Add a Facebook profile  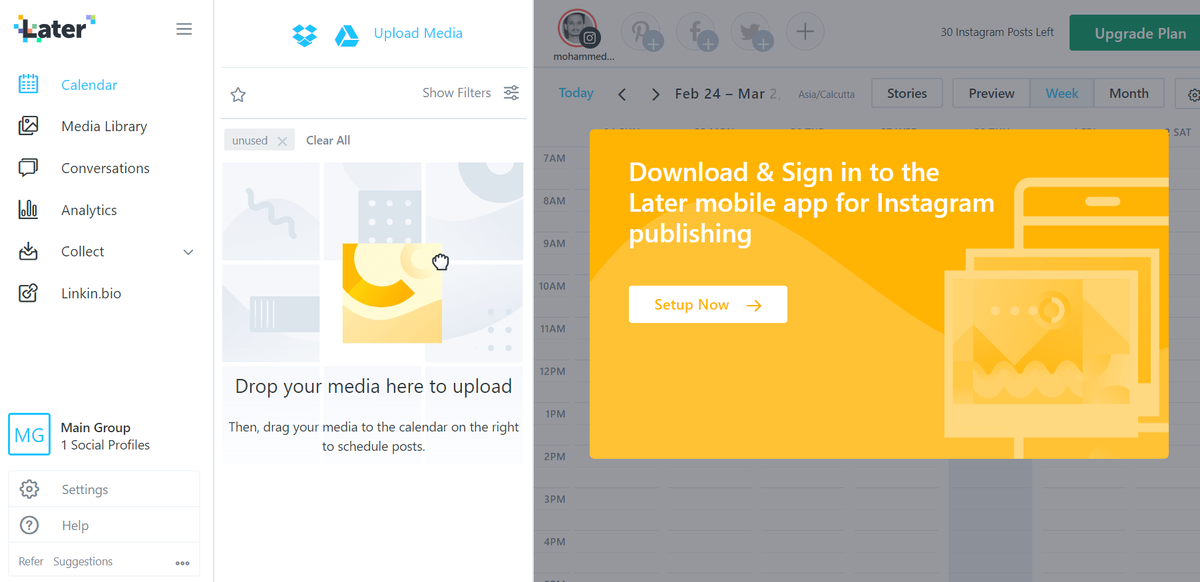pyautogui.click(x=696, y=32)
